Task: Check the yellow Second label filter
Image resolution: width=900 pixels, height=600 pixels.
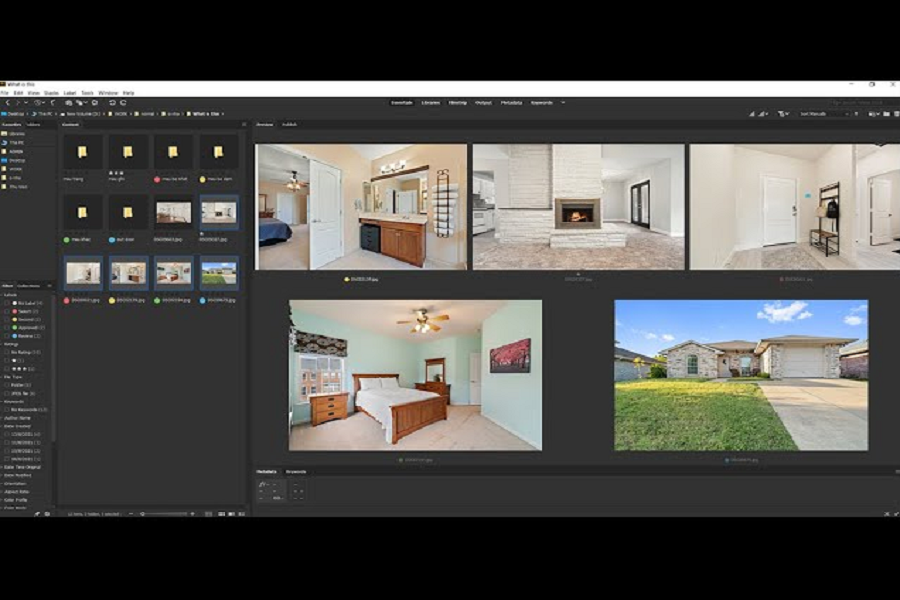Action: pyautogui.click(x=7, y=319)
